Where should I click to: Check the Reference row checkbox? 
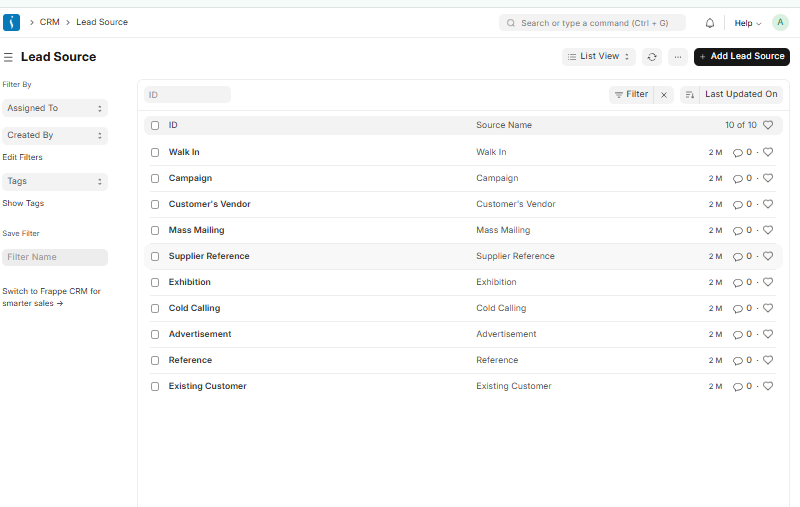(x=155, y=361)
